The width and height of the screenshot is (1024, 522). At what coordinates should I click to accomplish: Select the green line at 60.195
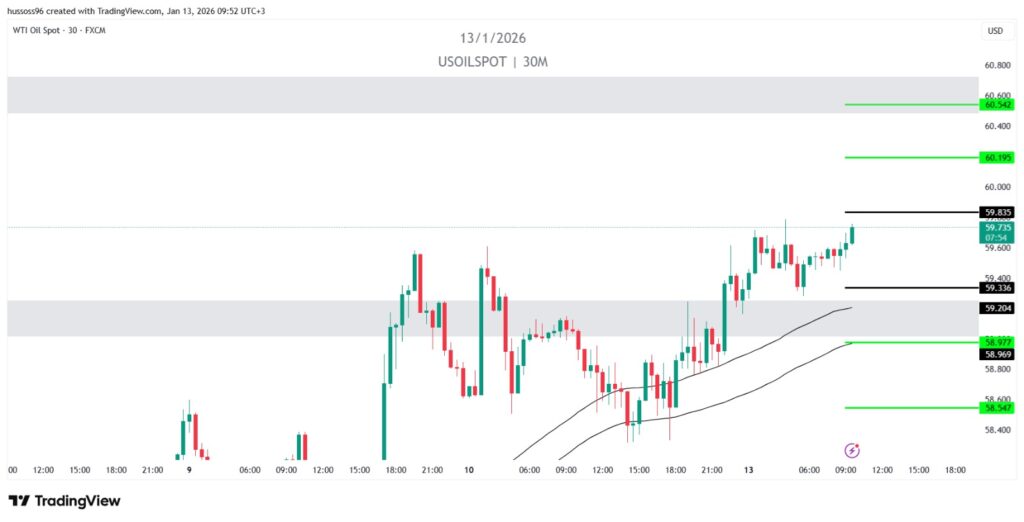click(910, 157)
